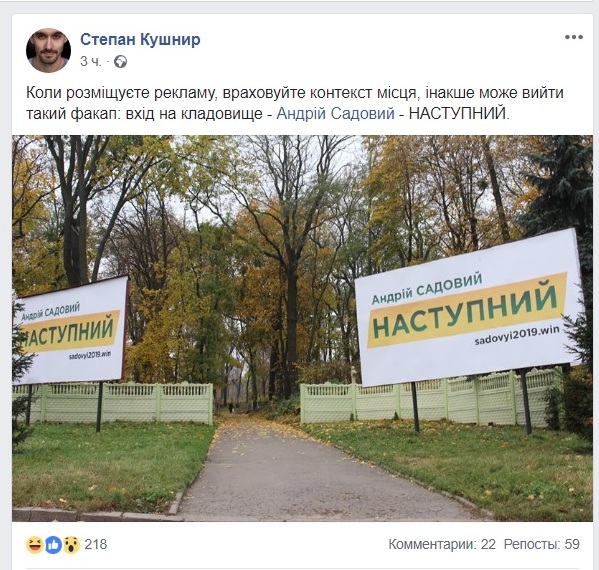Click the '3 ч.' post timestamp
Screen dimensions: 599x570
click(x=91, y=62)
